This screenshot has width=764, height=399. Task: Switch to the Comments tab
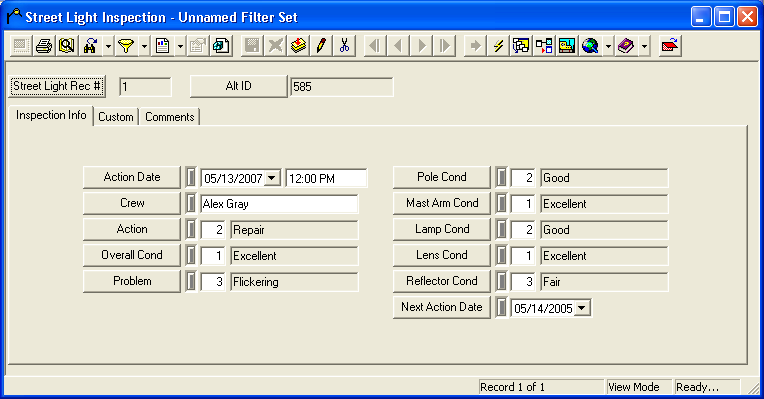point(170,117)
